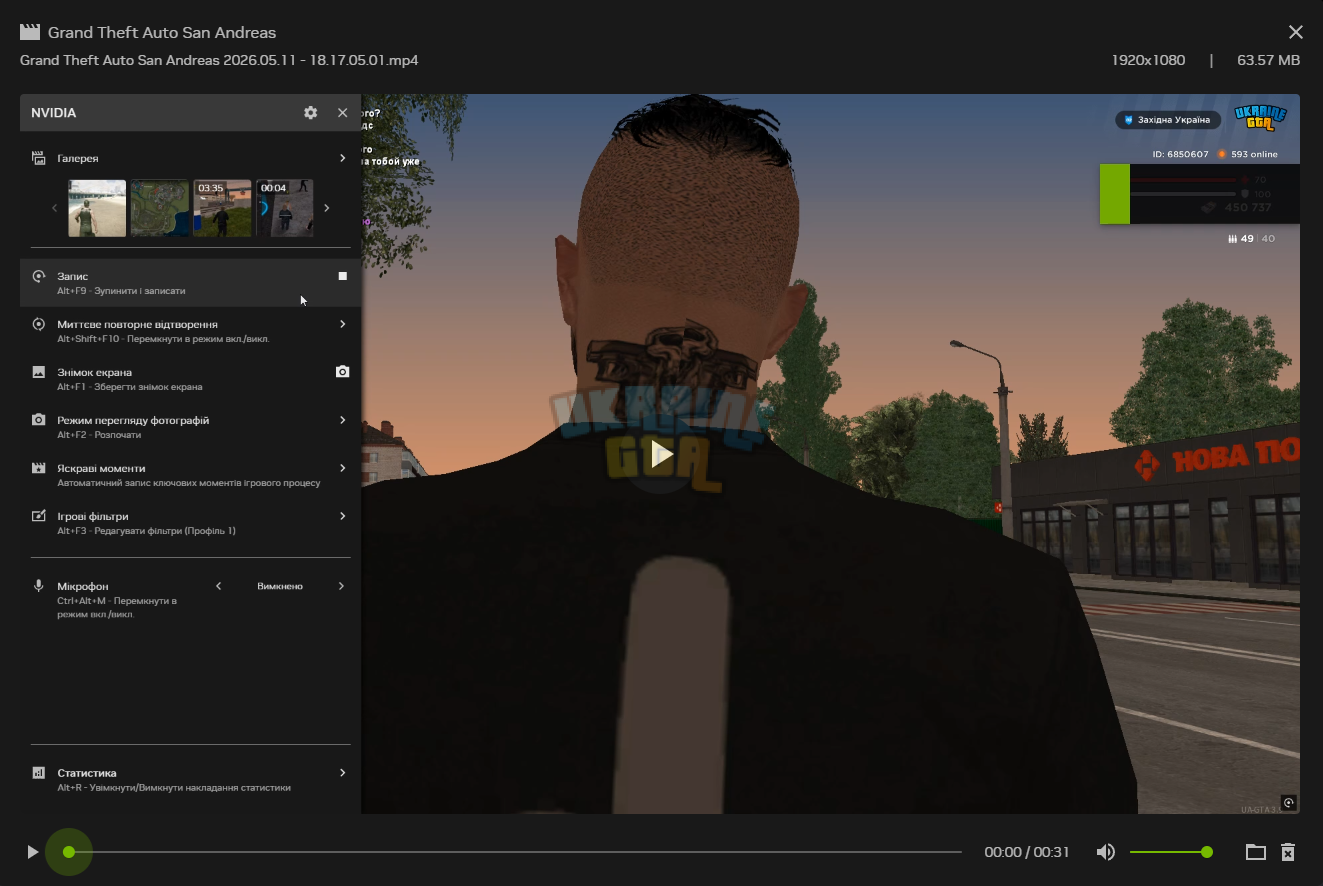Click the Ігрові фільтри filter icon
Screen dimensions: 1323x886
click(x=39, y=516)
